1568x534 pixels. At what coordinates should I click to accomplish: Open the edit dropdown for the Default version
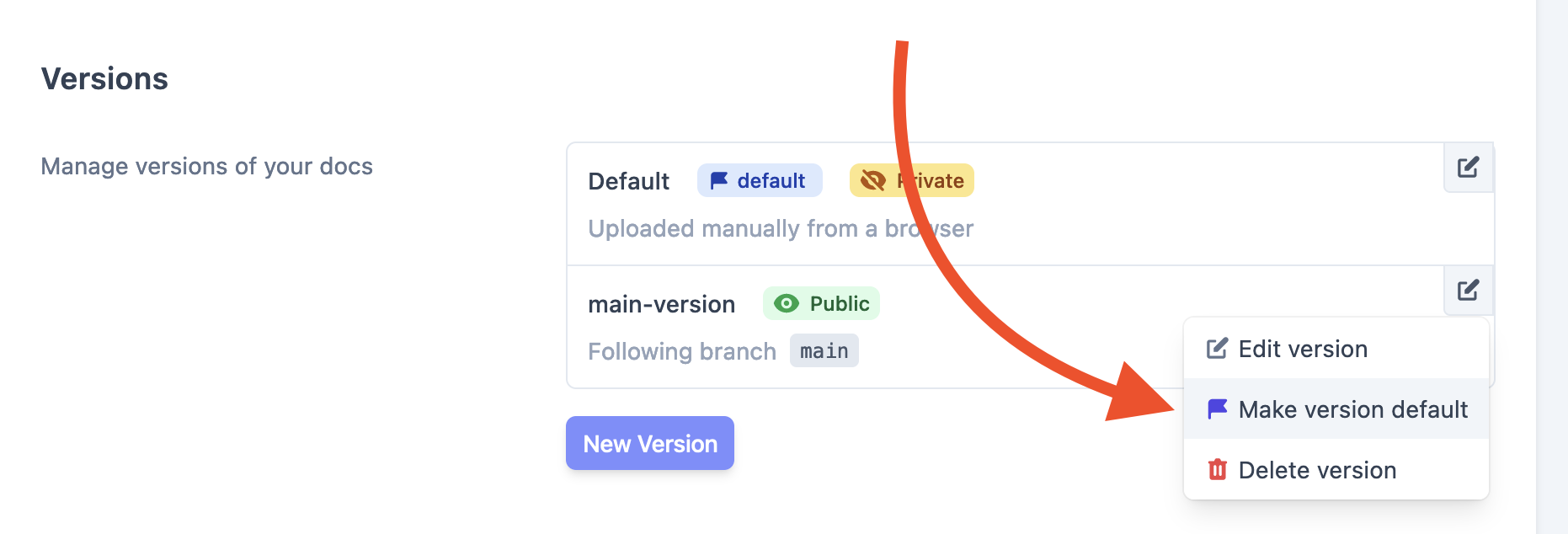pos(1468,168)
